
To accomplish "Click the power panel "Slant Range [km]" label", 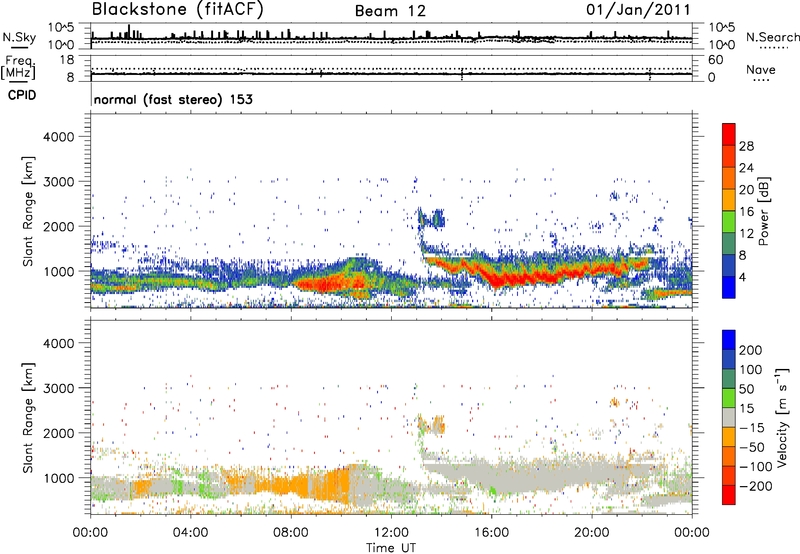I will pyautogui.click(x=29, y=211).
